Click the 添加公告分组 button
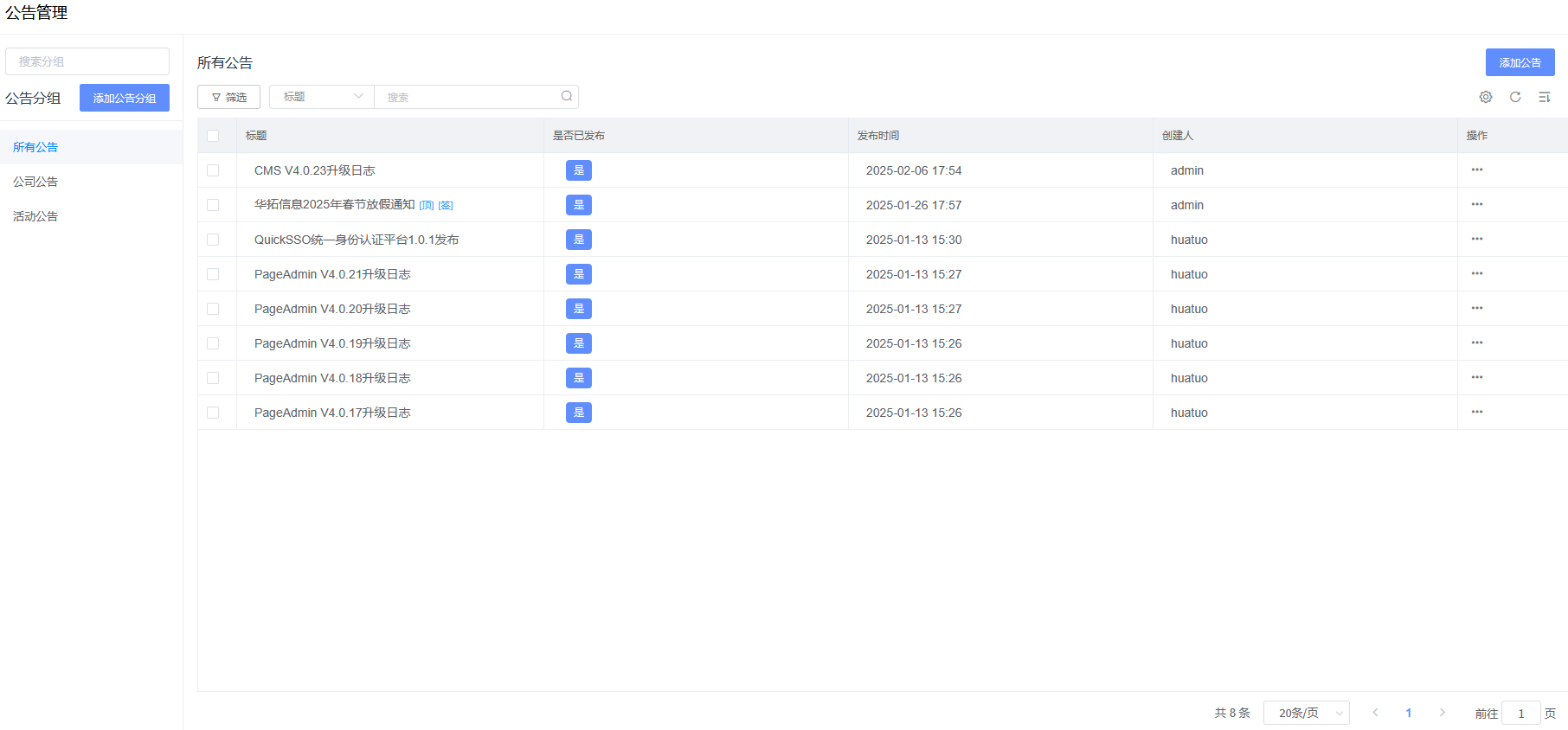1568x730 pixels. [125, 98]
